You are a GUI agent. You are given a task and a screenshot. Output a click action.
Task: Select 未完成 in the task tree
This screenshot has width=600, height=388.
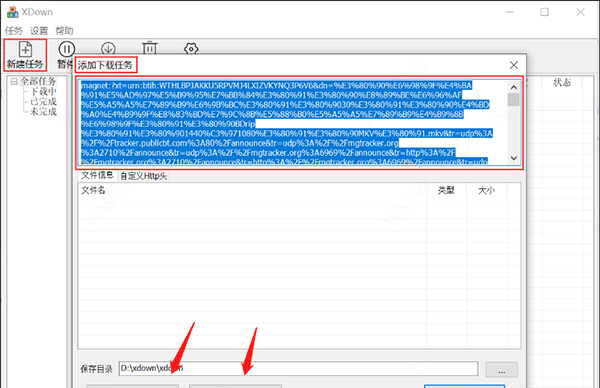pos(43,111)
